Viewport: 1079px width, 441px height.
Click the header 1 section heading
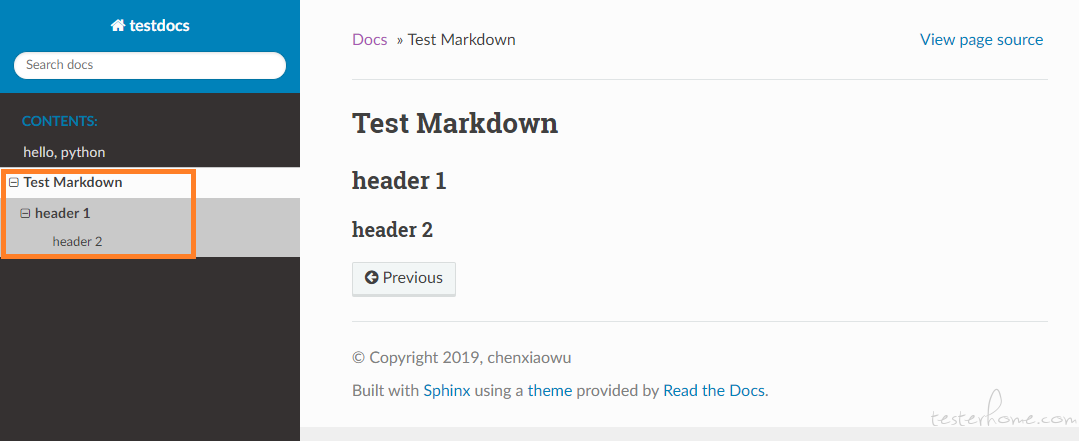click(399, 181)
